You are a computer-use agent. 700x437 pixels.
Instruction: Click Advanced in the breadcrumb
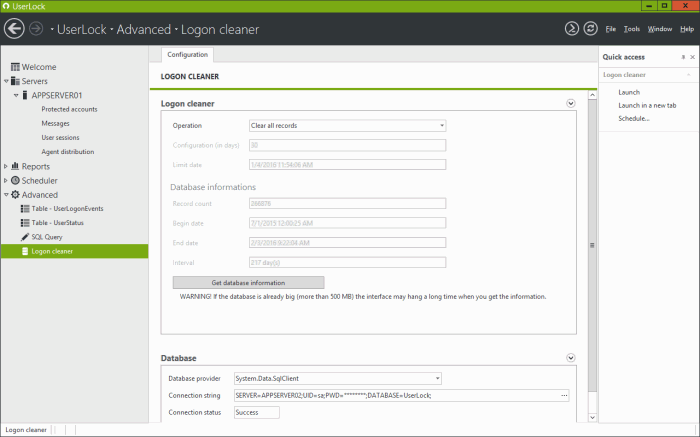click(x=143, y=29)
